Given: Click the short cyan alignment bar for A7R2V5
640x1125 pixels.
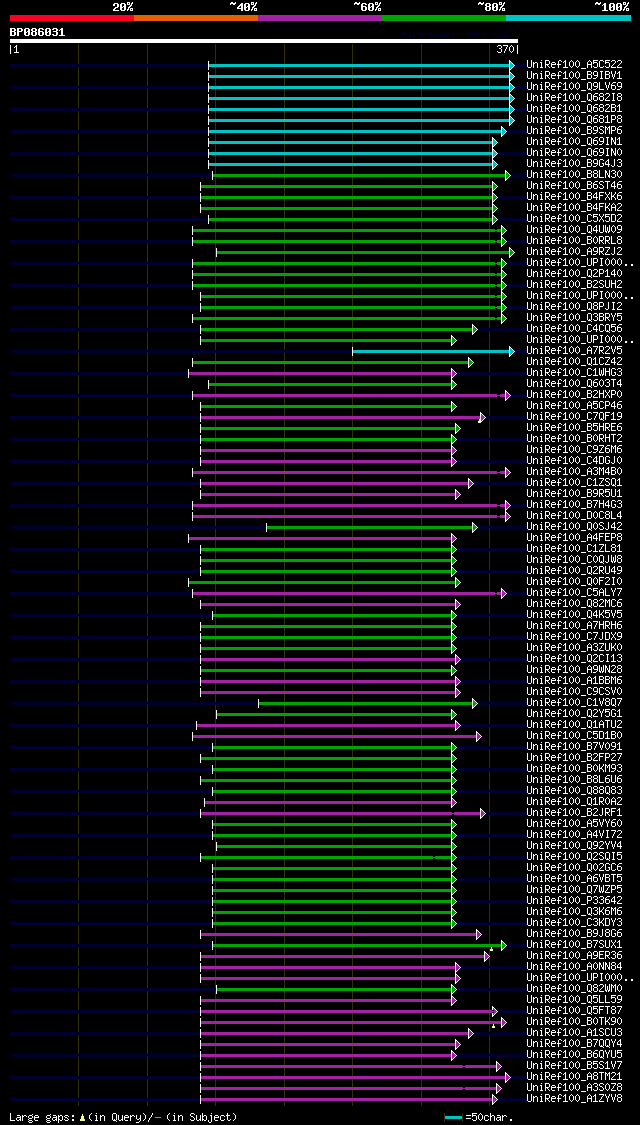Looking at the screenshot, I should [433, 351].
